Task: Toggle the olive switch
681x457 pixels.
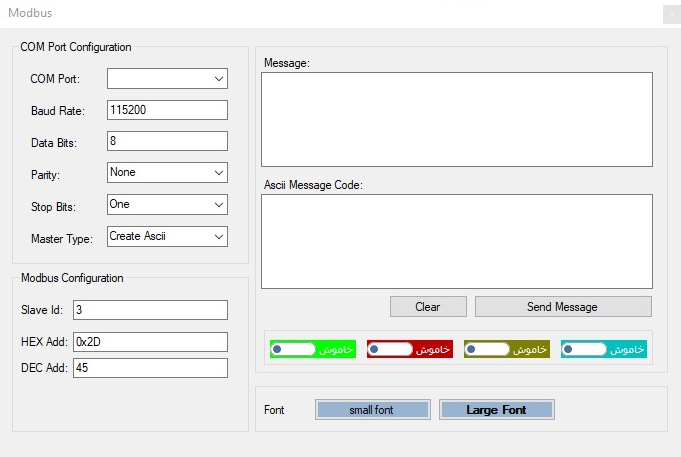Action: point(507,349)
